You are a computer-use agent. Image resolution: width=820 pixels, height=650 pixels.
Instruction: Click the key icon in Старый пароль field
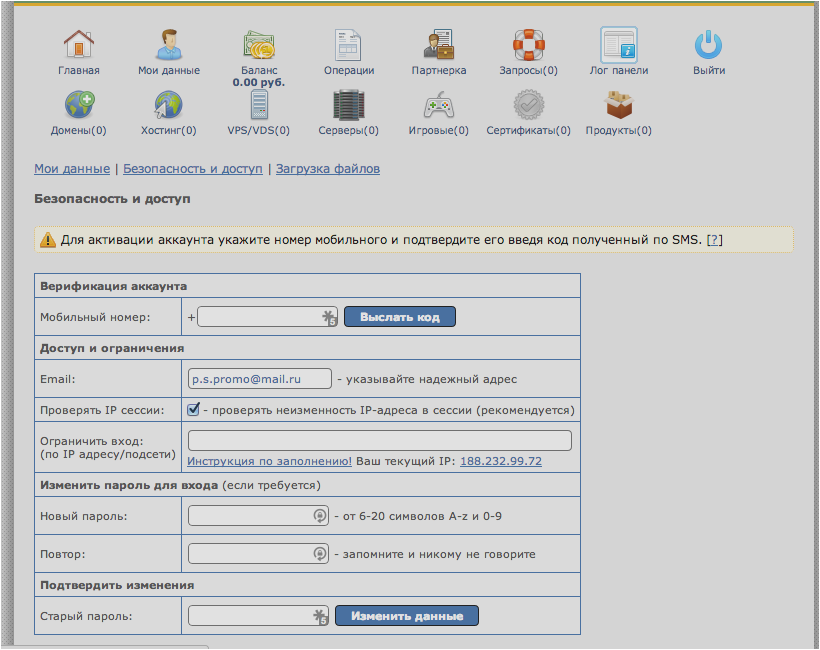321,617
